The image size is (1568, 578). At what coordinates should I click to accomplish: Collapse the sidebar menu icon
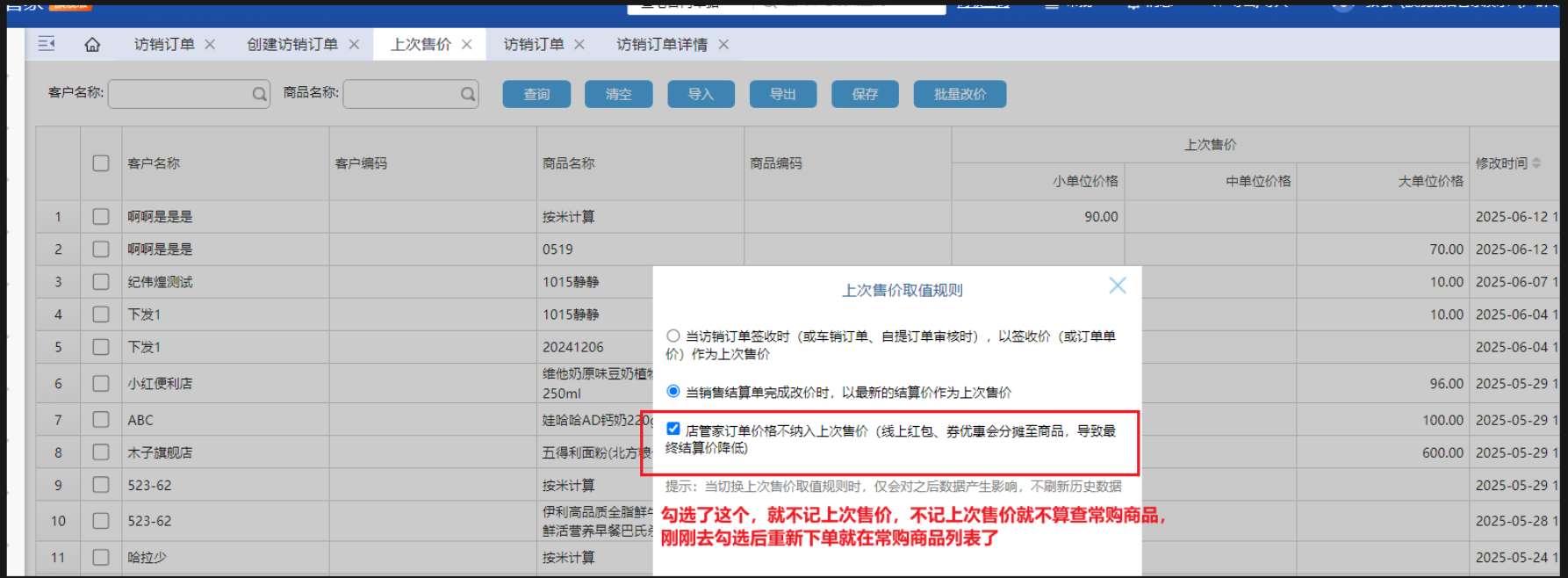[47, 44]
